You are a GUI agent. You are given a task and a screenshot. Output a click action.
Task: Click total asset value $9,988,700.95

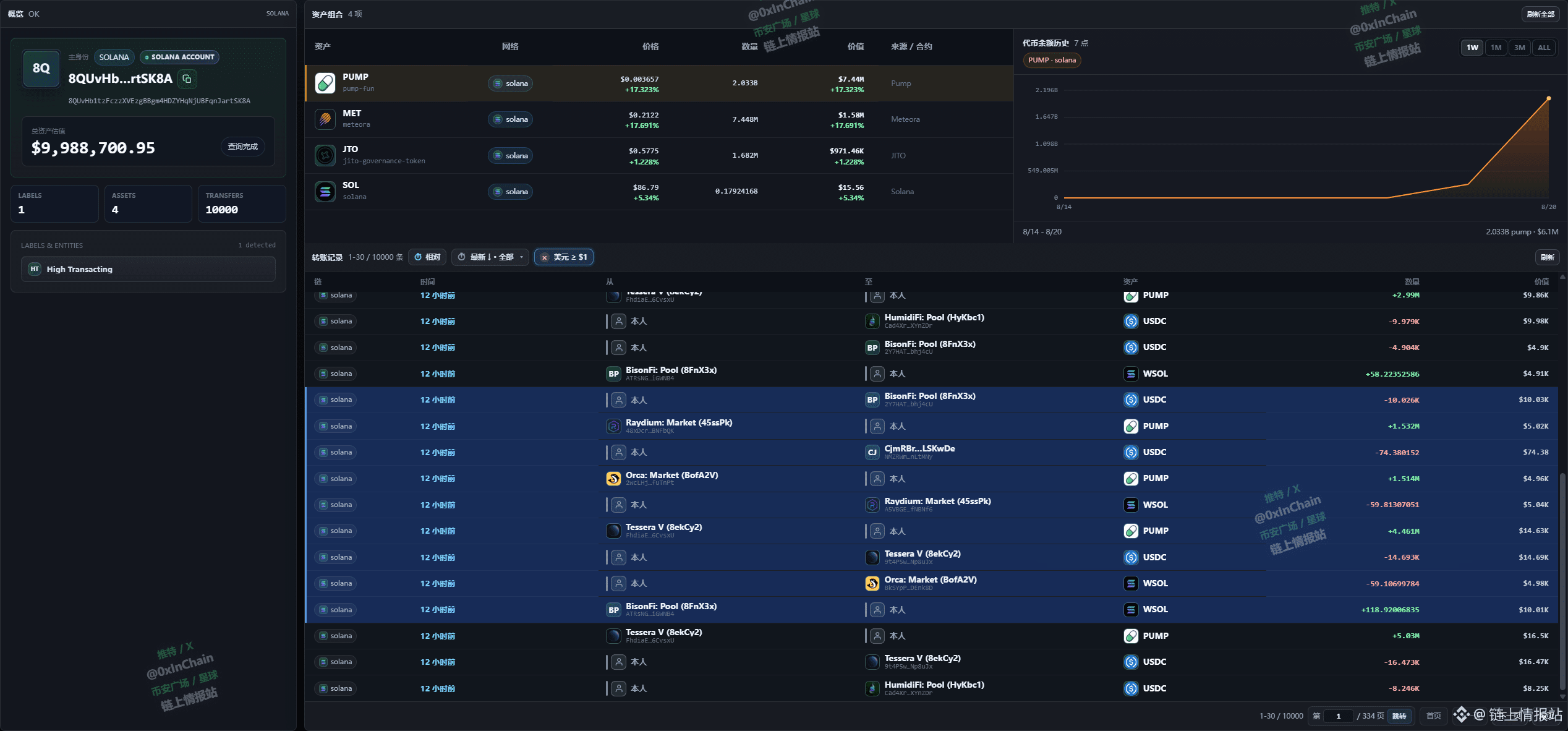[x=93, y=148]
